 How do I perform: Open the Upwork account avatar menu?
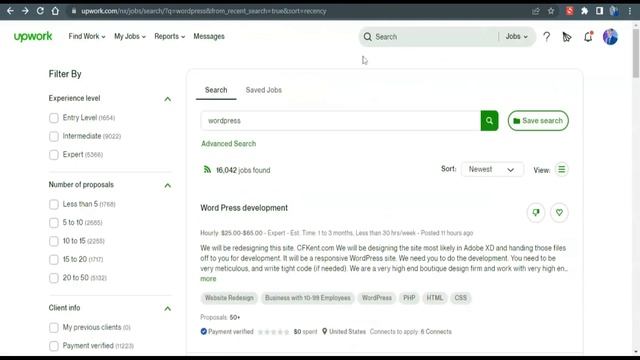click(610, 37)
